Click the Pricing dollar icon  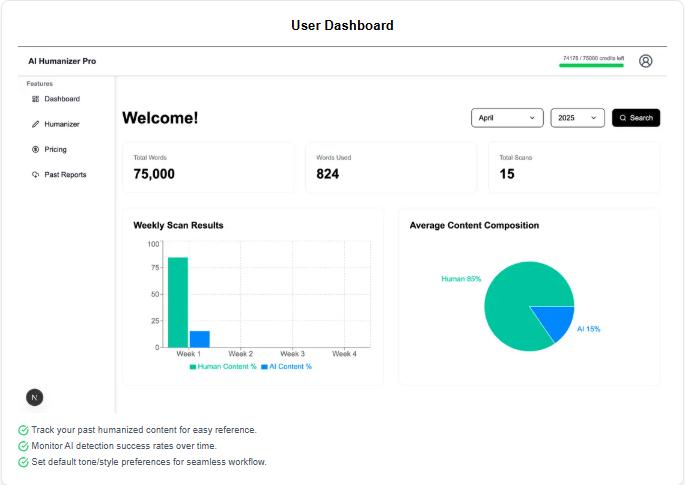click(35, 149)
